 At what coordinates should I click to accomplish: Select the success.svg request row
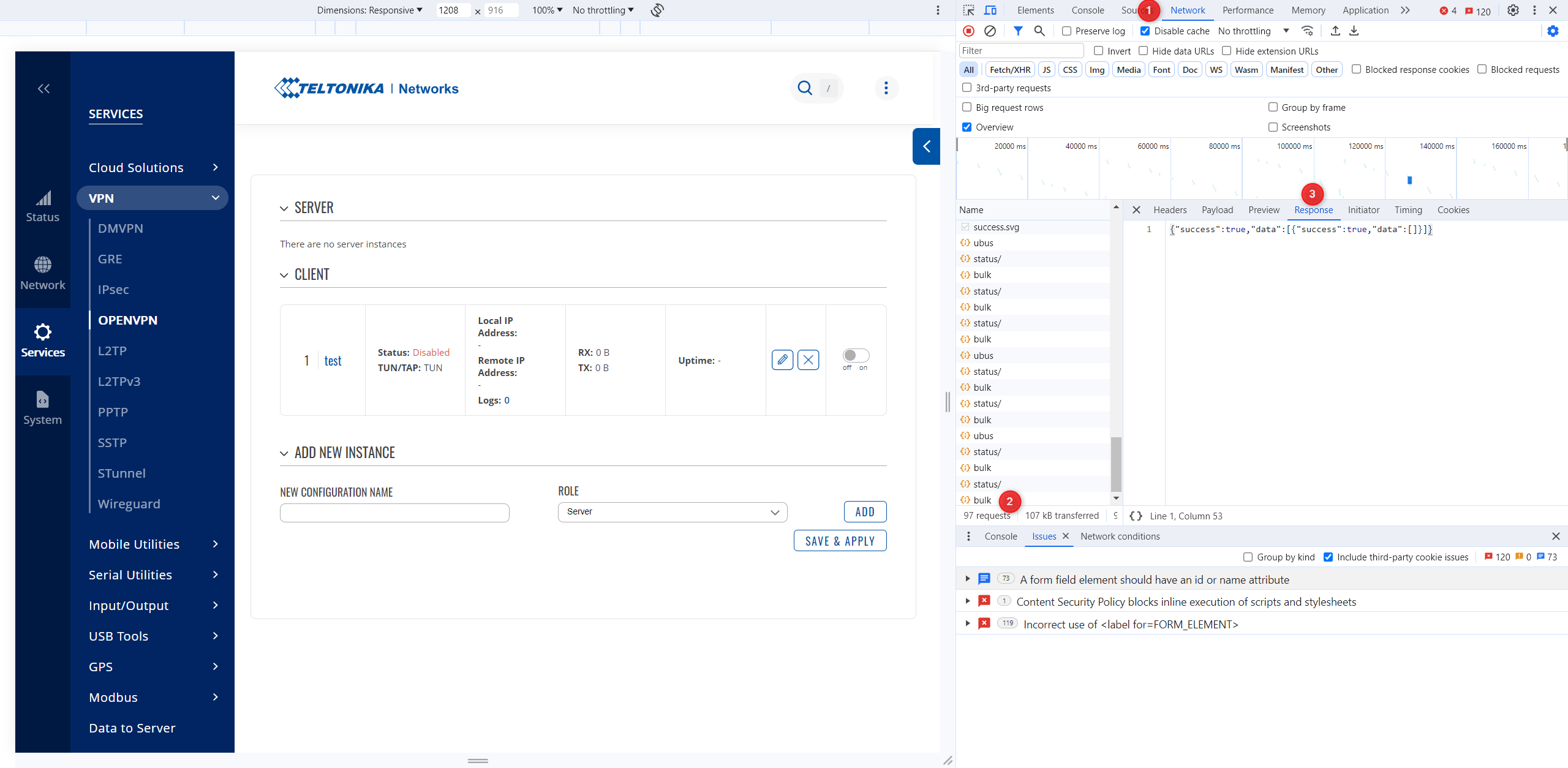(x=1034, y=227)
